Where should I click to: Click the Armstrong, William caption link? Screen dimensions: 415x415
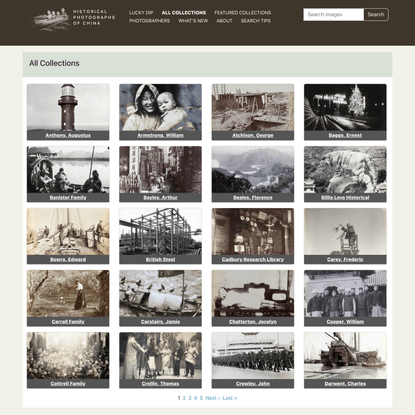point(160,135)
